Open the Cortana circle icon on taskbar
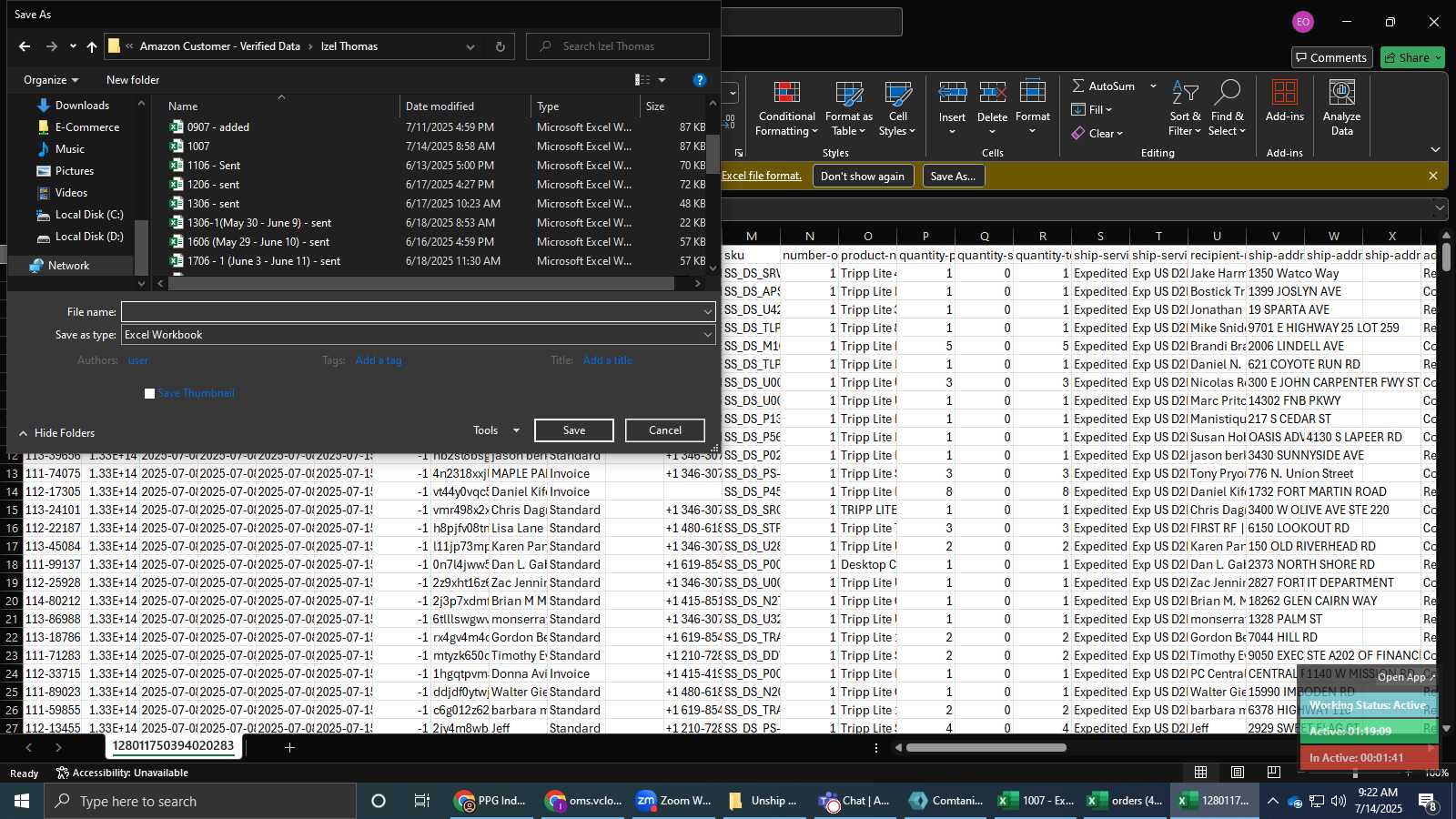The width and height of the screenshot is (1456, 819). (379, 801)
